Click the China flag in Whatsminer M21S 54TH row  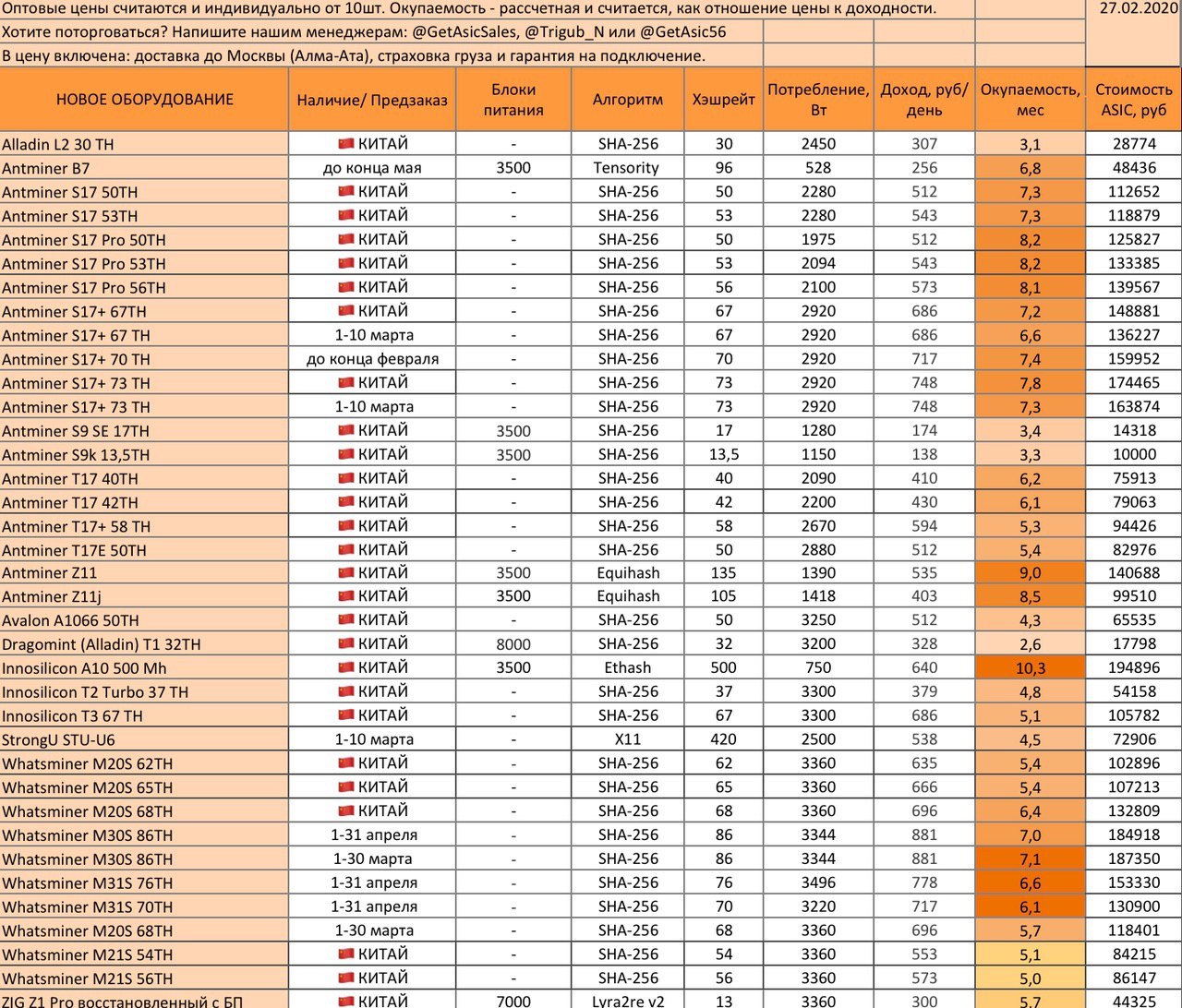click(346, 954)
